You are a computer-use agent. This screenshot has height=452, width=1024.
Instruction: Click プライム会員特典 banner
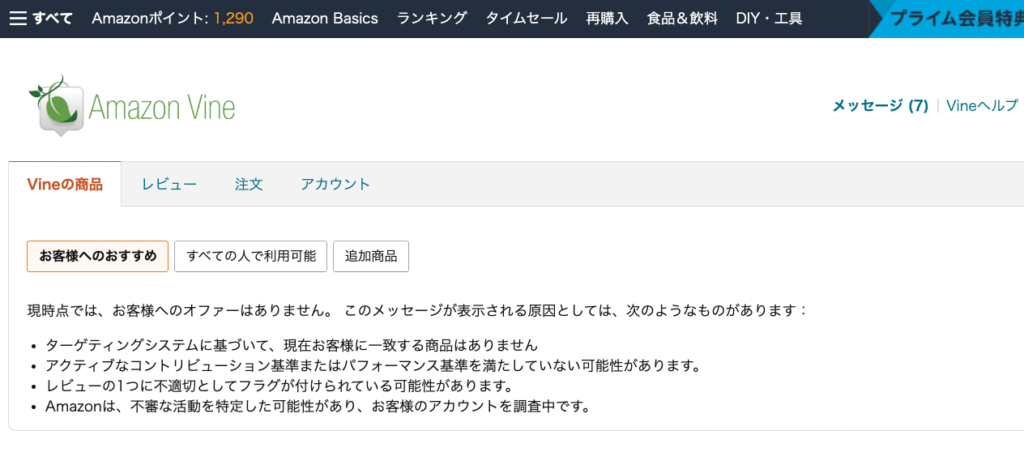tap(950, 18)
